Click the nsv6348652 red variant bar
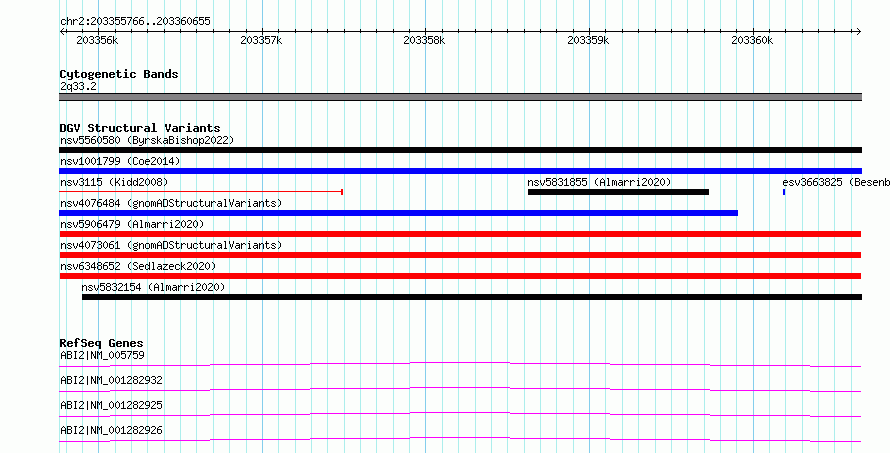The height and width of the screenshot is (453, 890). coord(460,276)
